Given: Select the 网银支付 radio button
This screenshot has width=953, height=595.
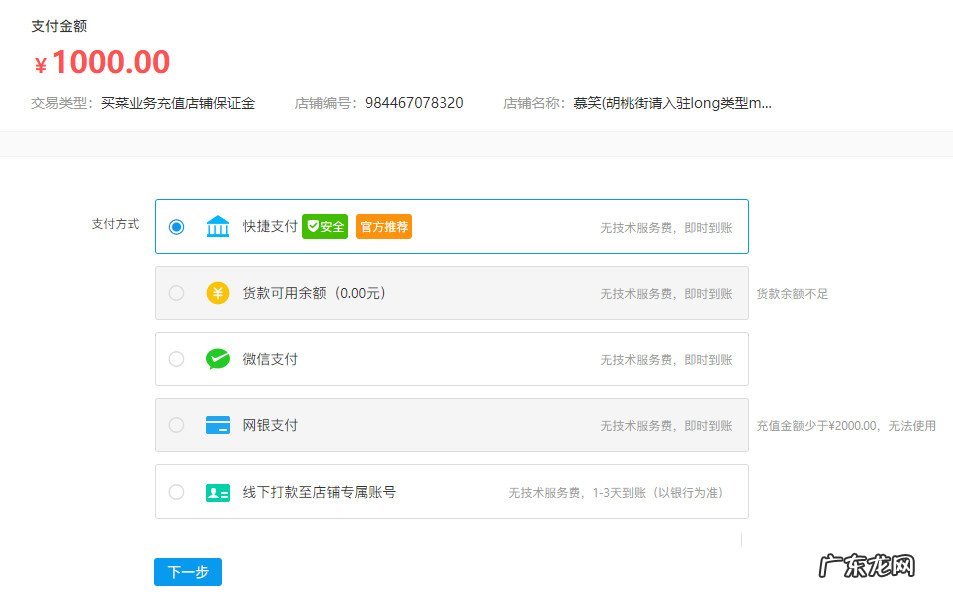Looking at the screenshot, I should pyautogui.click(x=177, y=425).
